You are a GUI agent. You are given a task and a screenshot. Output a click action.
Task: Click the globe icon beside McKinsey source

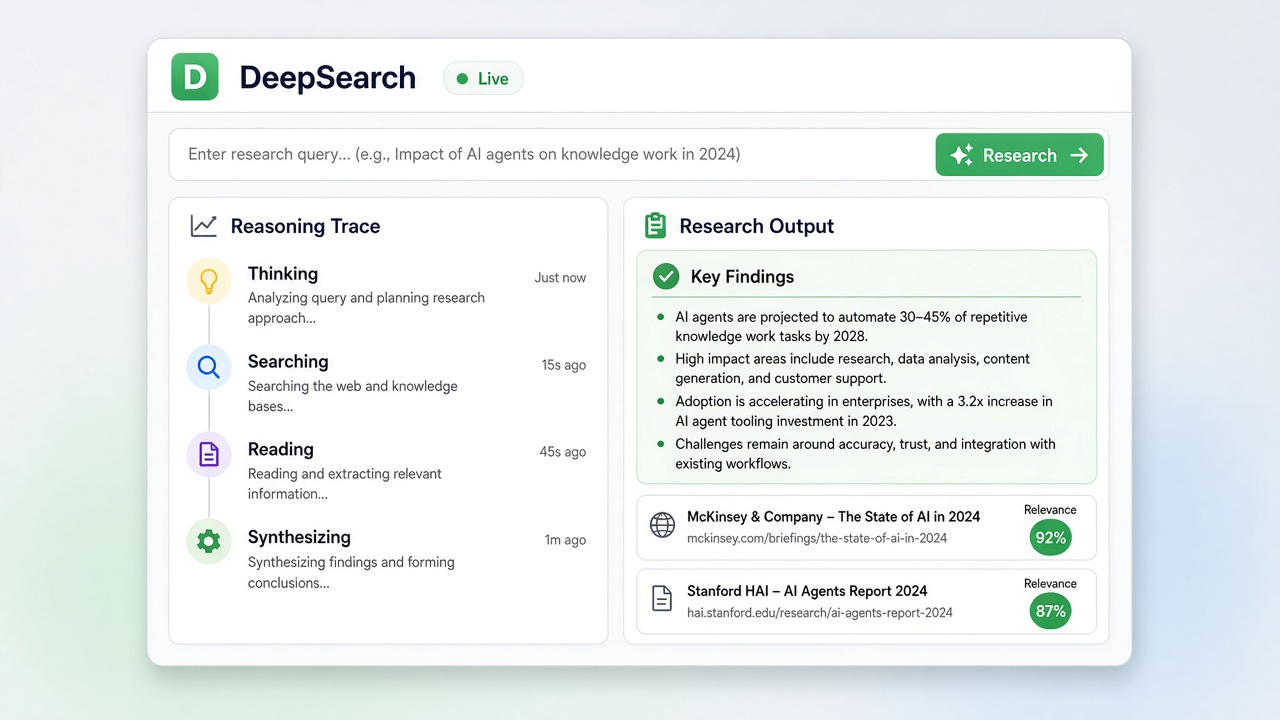click(662, 525)
